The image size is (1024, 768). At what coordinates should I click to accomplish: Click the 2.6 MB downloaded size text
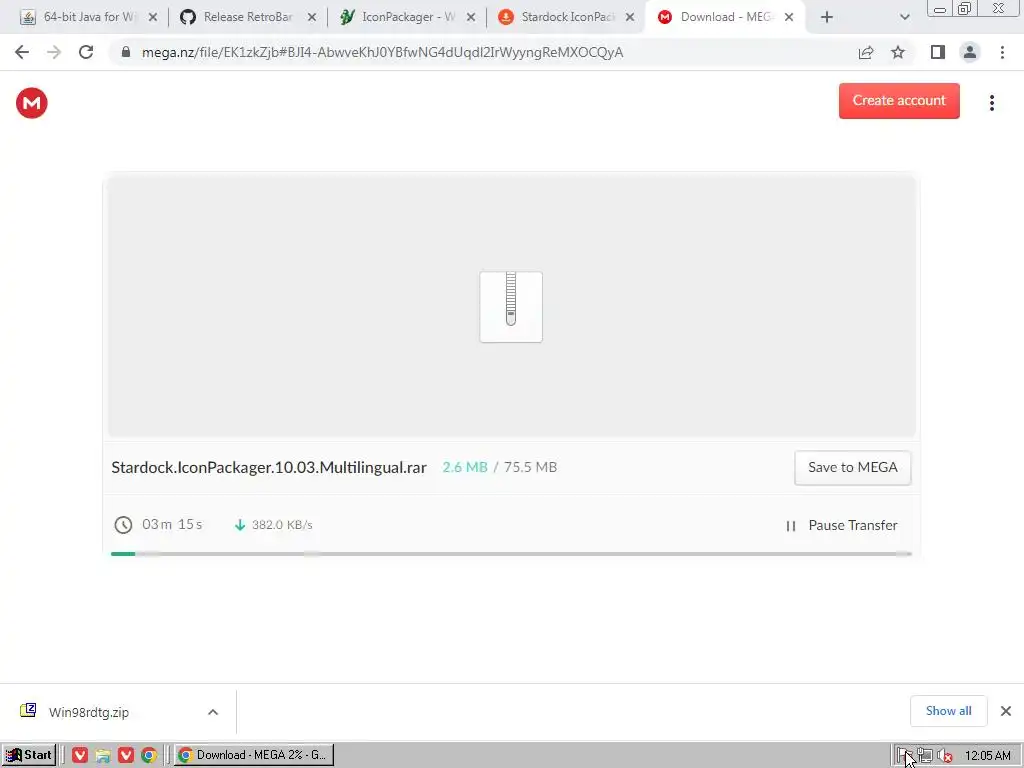point(465,468)
